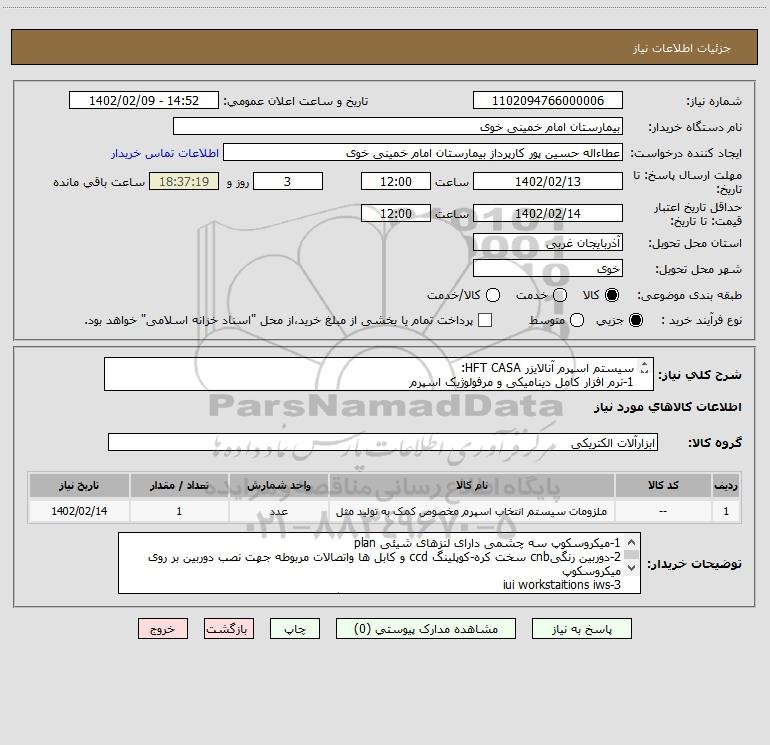Click the delivery province field آذربایجان غربی
Viewport: 770px width, 745px height.
pyautogui.click(x=548, y=243)
